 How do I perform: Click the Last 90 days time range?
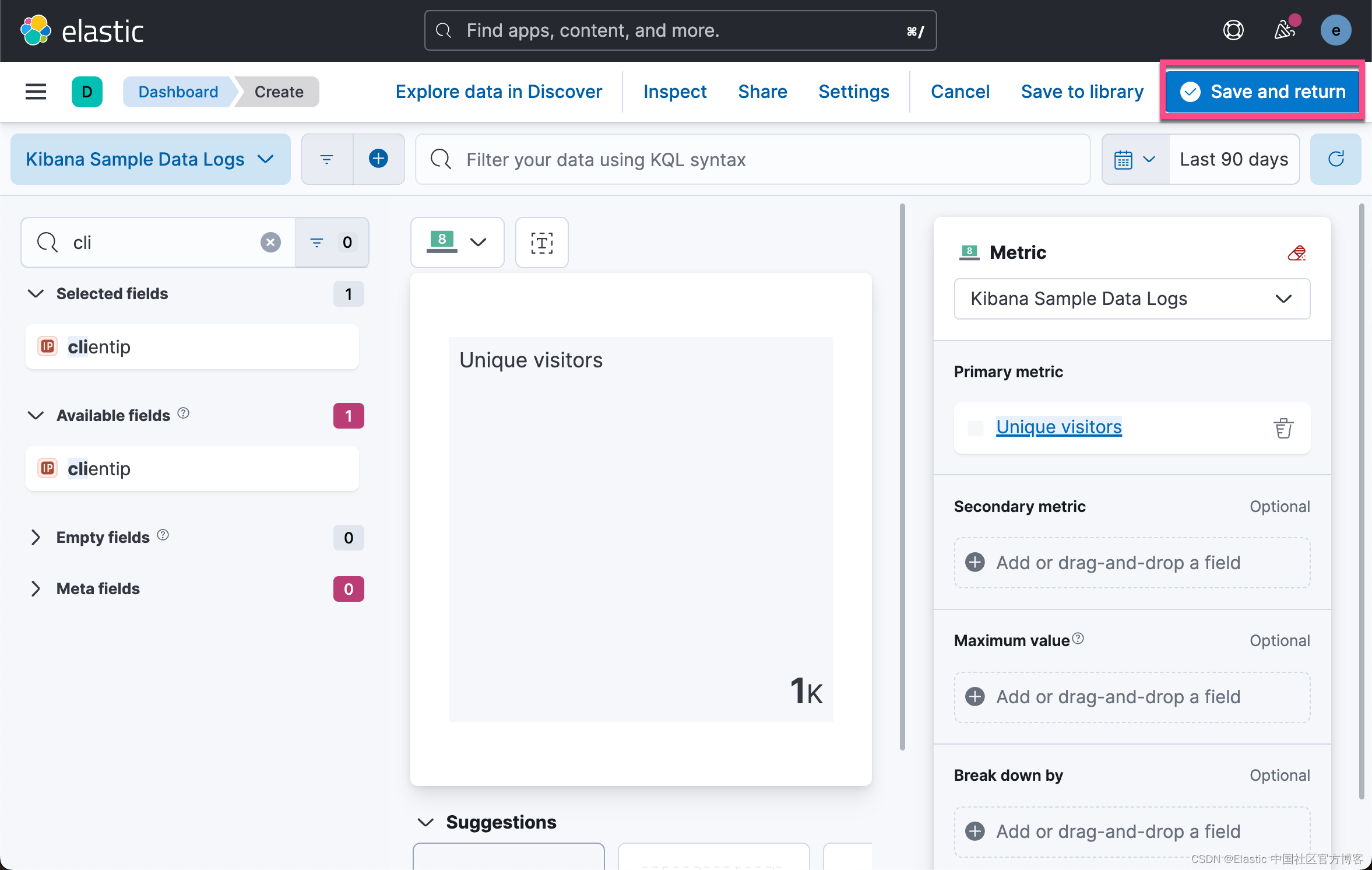1234,159
